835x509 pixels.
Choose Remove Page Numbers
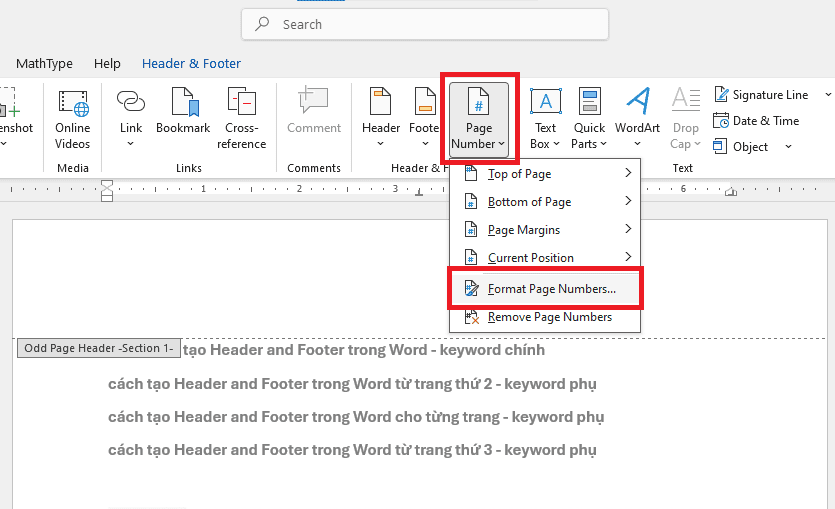(x=545, y=317)
